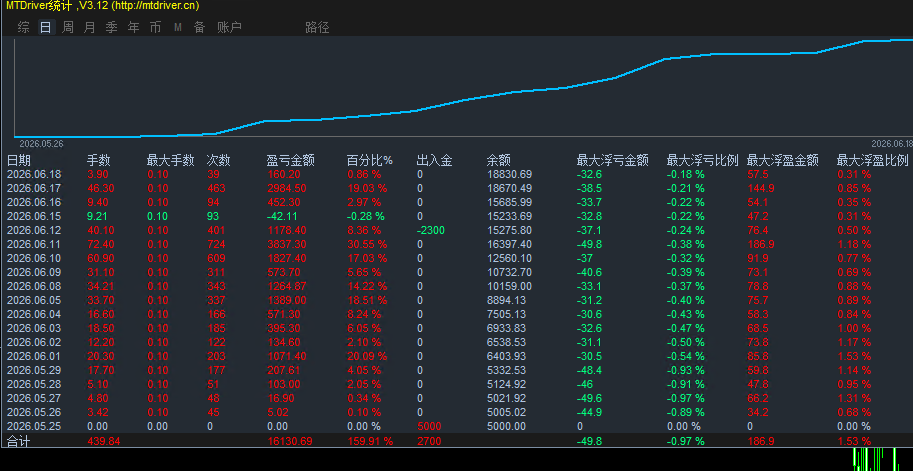
Task: Switch to the 年 yearly tab
Action: 134,27
